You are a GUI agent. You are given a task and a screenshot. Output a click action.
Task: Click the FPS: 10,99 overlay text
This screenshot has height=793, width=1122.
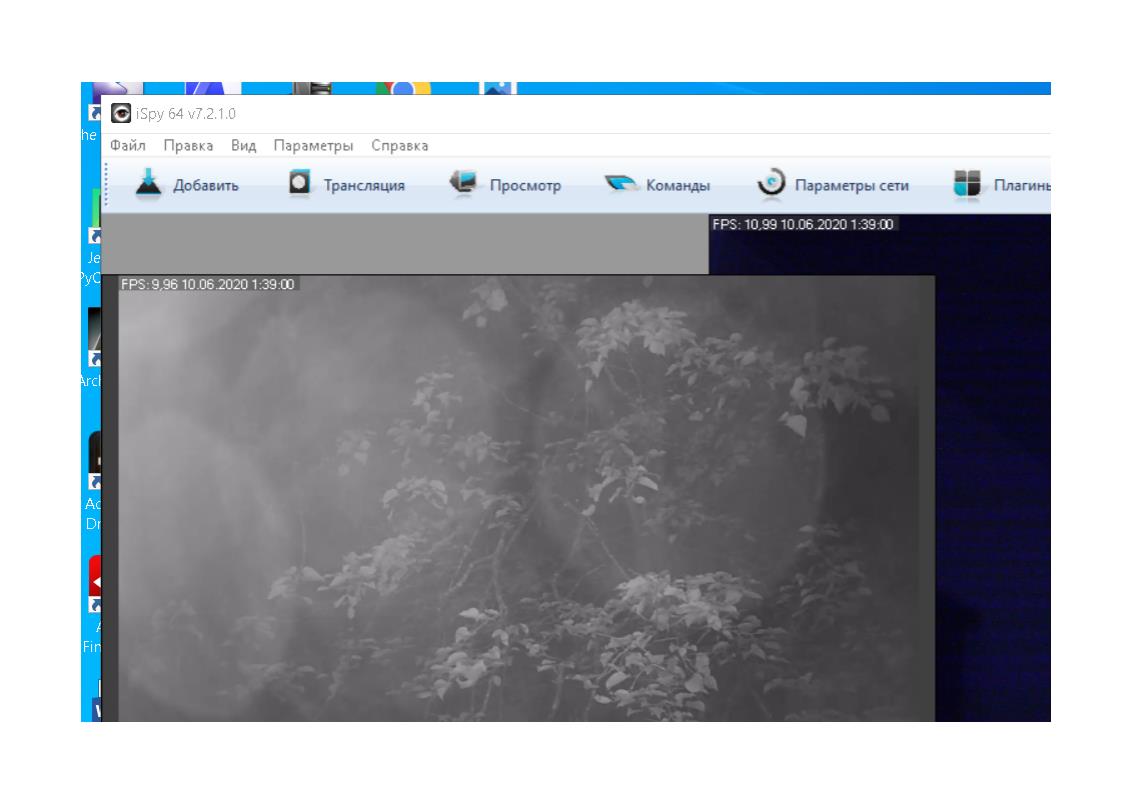[803, 224]
